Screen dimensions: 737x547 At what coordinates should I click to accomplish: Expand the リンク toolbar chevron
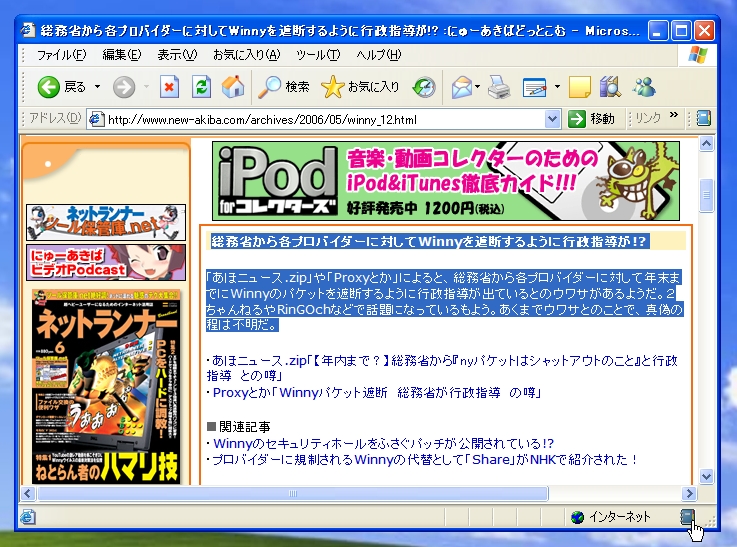click(x=674, y=115)
